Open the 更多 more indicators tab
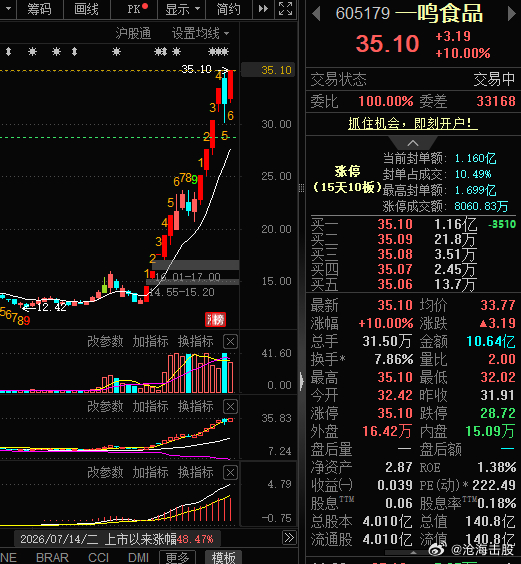Screen dimensions: 521x564 177,558
